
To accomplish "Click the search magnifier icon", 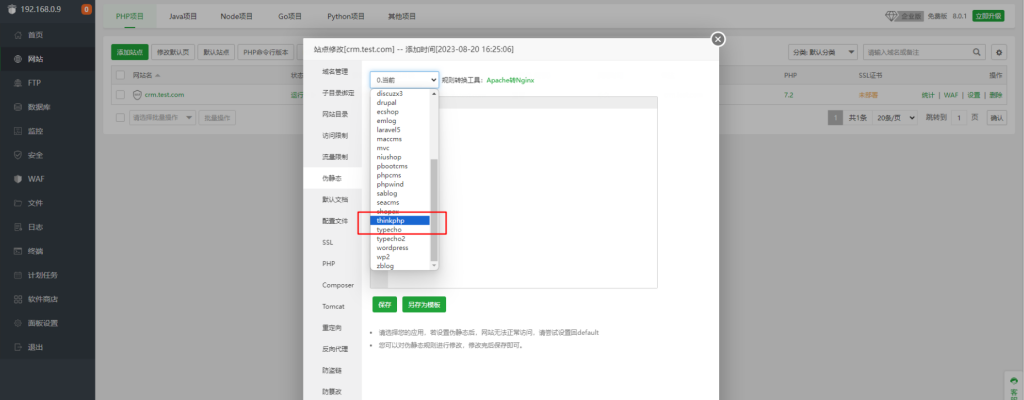I will click(x=977, y=51).
